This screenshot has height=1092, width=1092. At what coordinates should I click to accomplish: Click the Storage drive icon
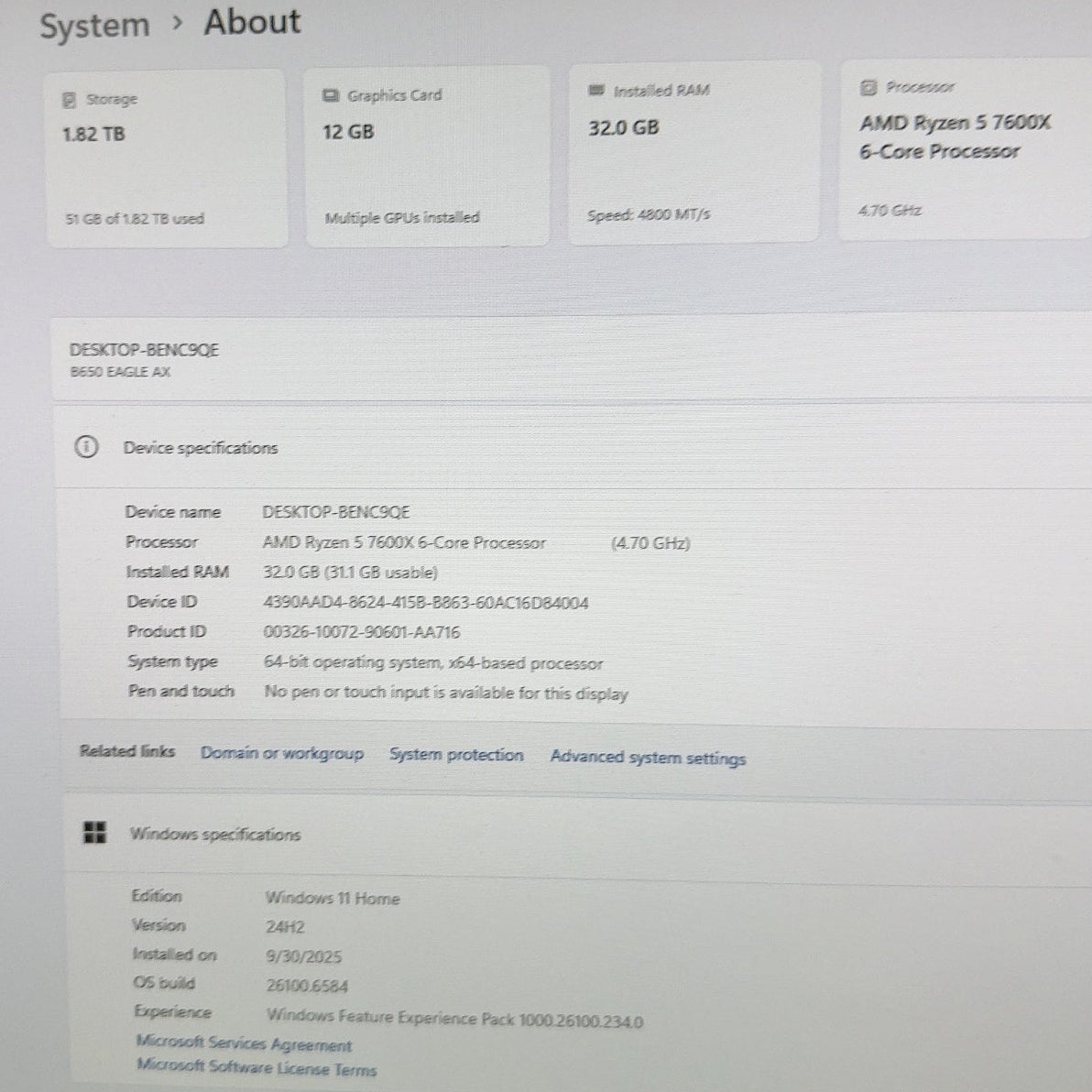pyautogui.click(x=70, y=100)
